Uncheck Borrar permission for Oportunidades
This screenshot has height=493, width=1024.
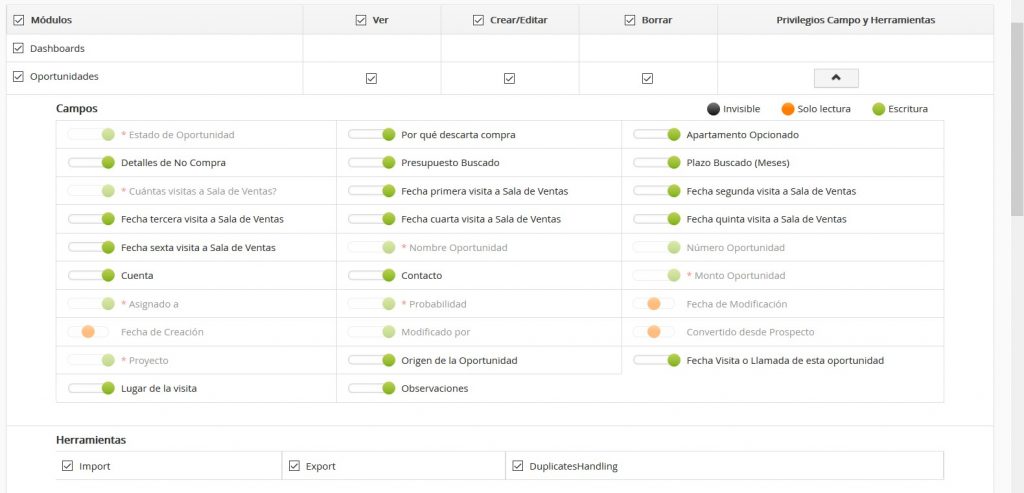(x=648, y=78)
